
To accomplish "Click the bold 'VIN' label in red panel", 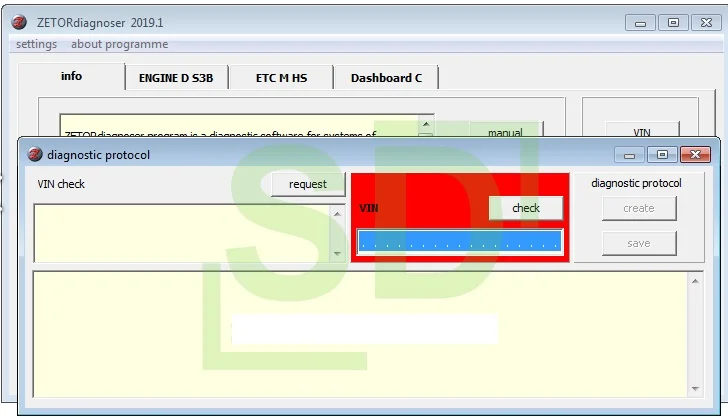I will [369, 208].
